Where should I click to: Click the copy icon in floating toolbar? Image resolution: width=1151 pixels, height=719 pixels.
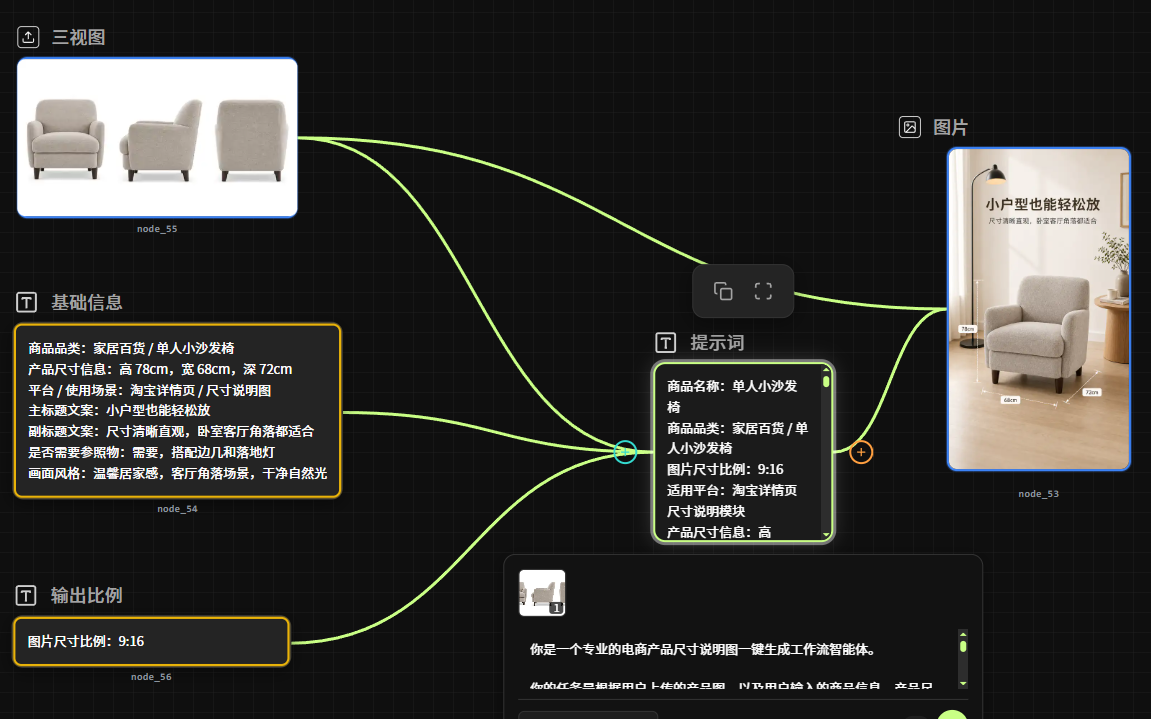[x=723, y=291]
